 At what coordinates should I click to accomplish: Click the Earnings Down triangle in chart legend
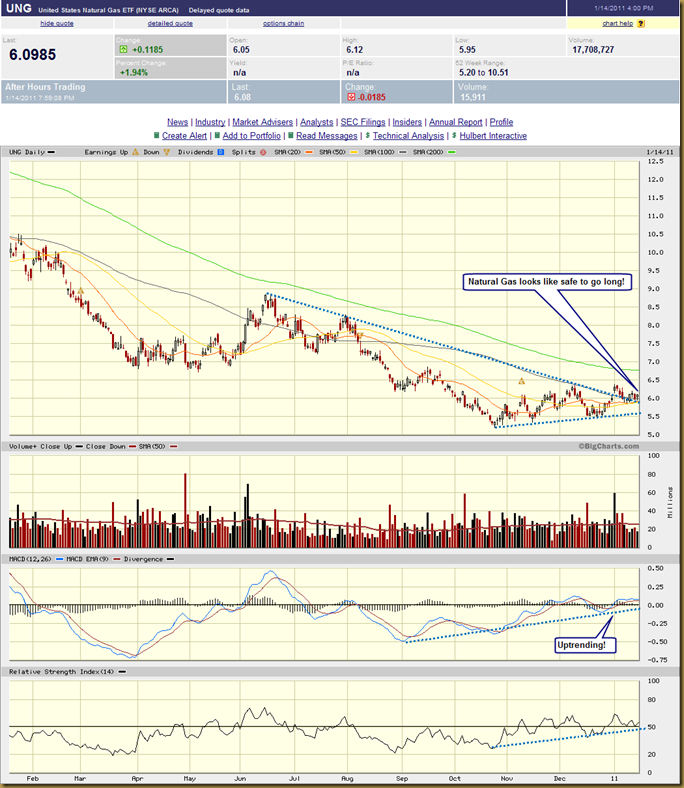(166, 152)
